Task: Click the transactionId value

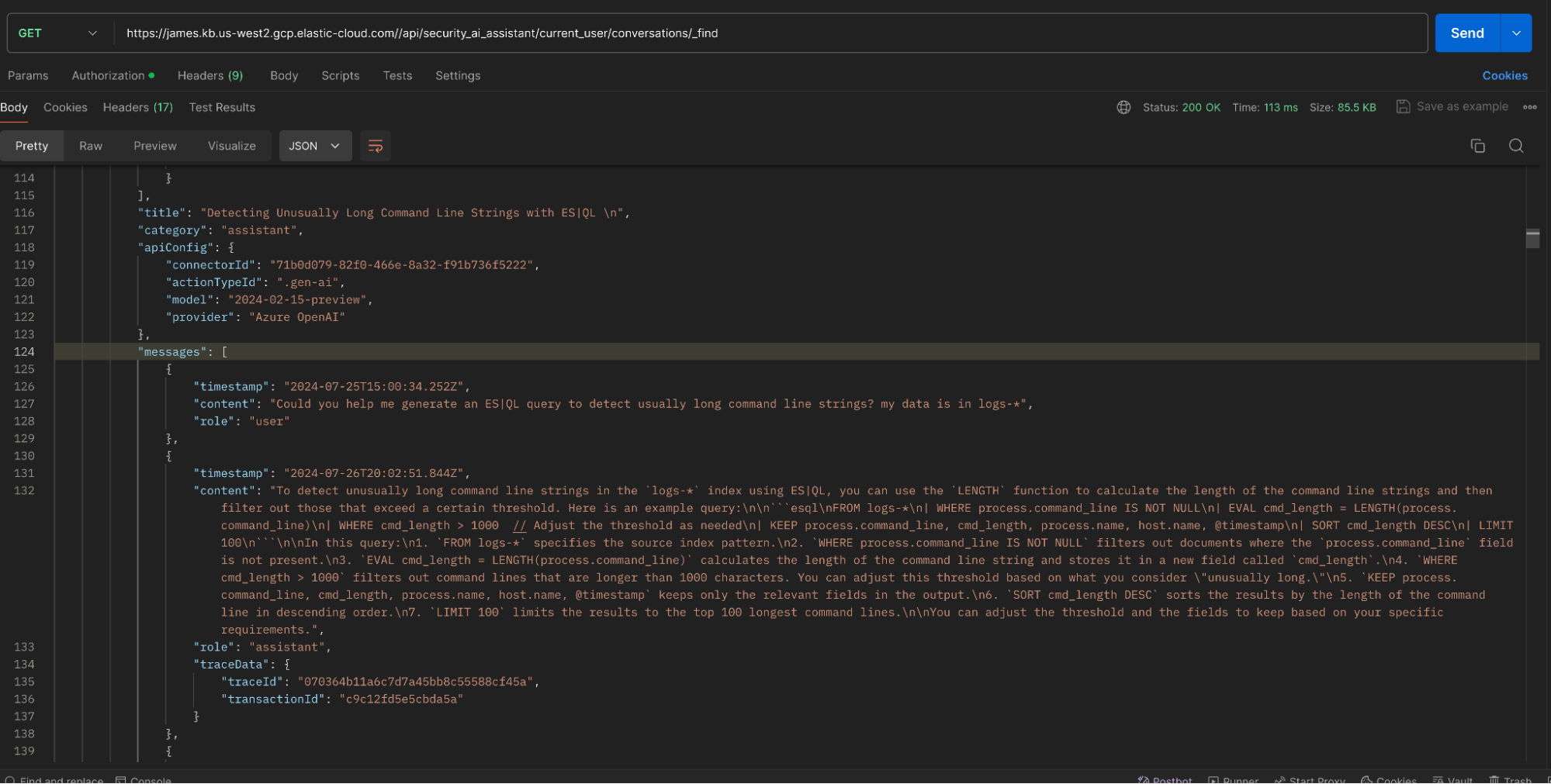Action: [x=401, y=699]
